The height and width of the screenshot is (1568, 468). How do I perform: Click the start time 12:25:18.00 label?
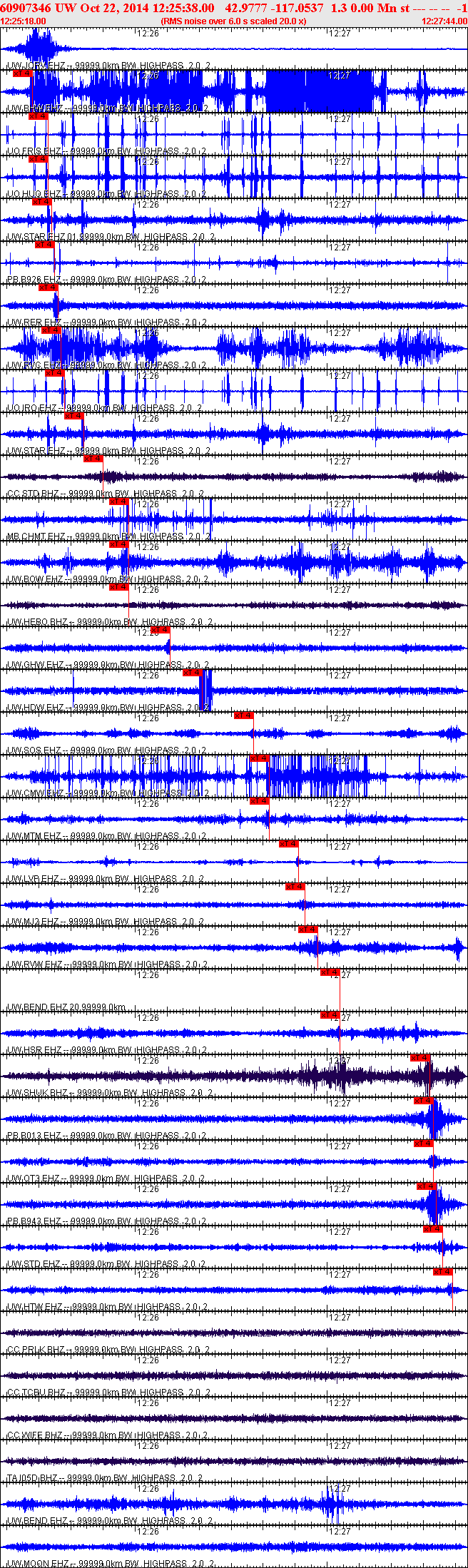tap(24, 21)
